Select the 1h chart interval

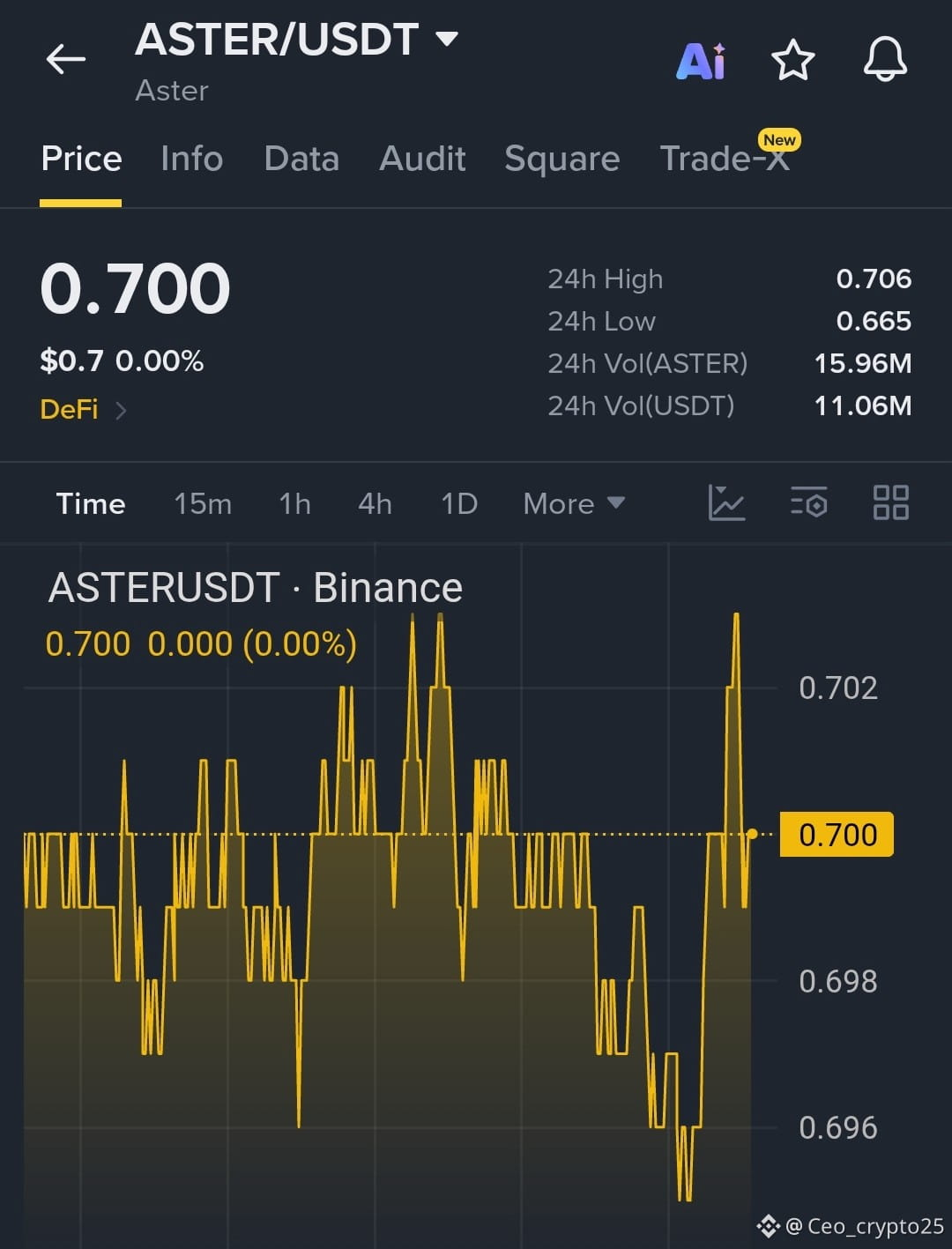click(294, 503)
